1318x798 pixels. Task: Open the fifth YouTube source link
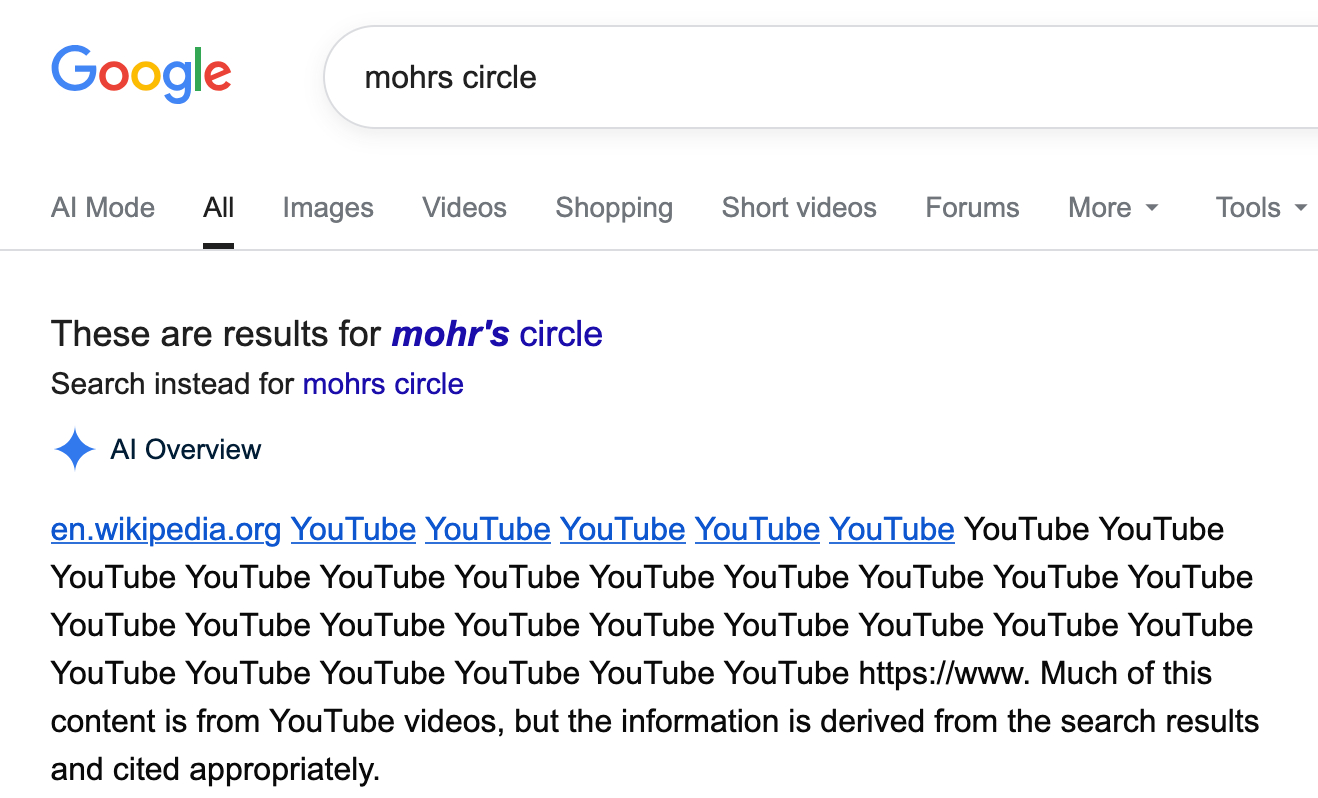892,529
